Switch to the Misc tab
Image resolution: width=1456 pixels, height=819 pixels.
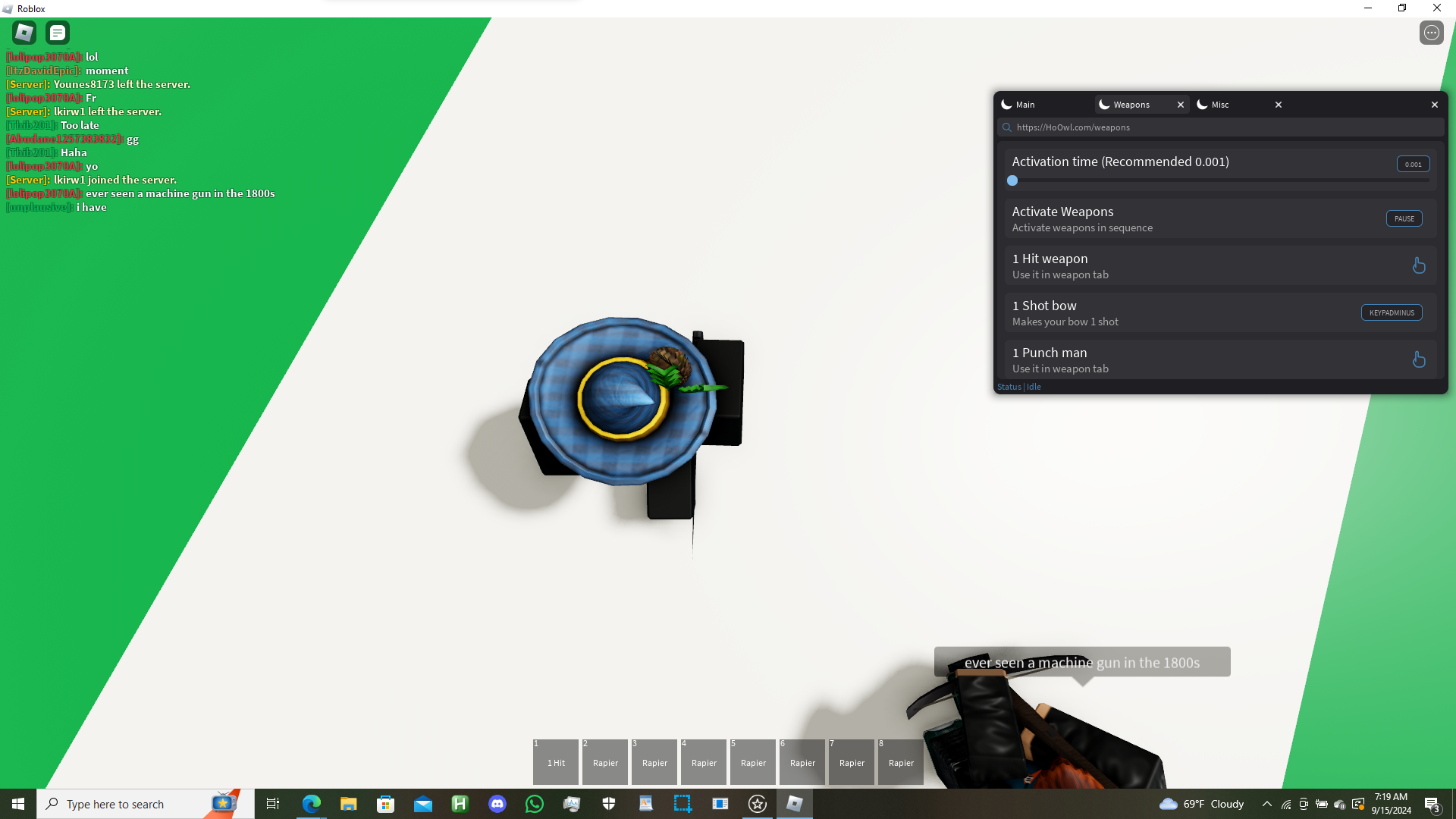[x=1219, y=105]
